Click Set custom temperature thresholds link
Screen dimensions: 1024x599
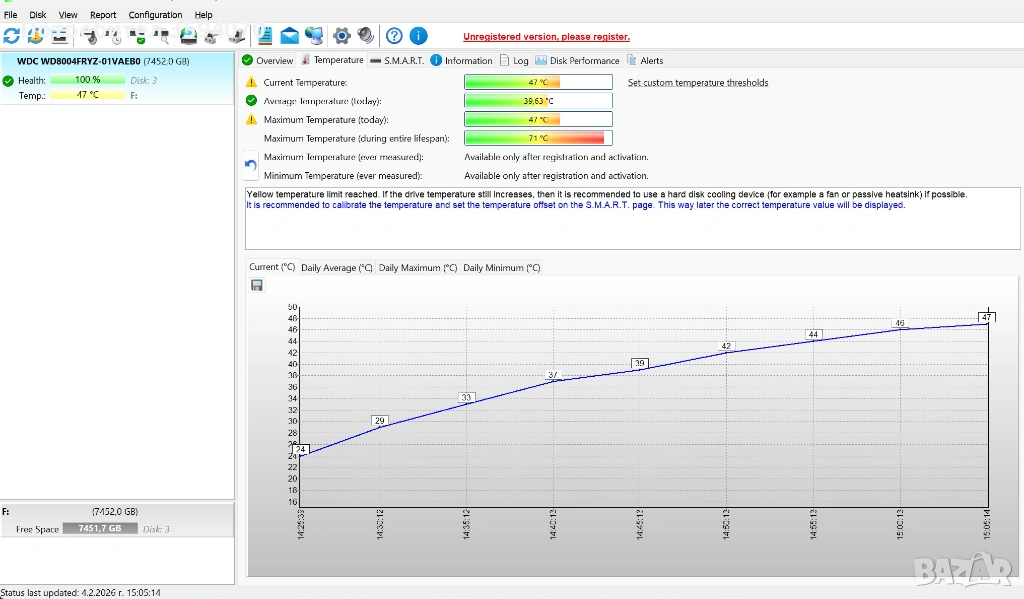pos(698,83)
